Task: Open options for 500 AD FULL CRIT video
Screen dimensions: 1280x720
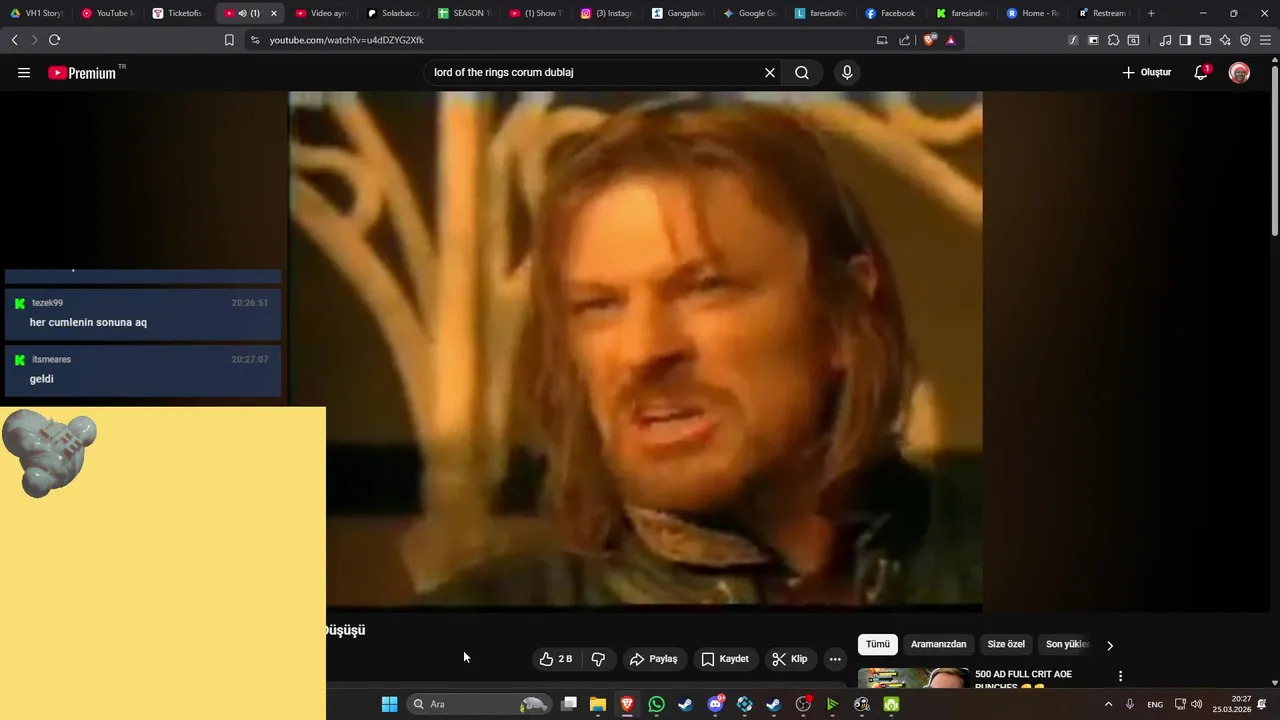Action: pyautogui.click(x=1120, y=676)
